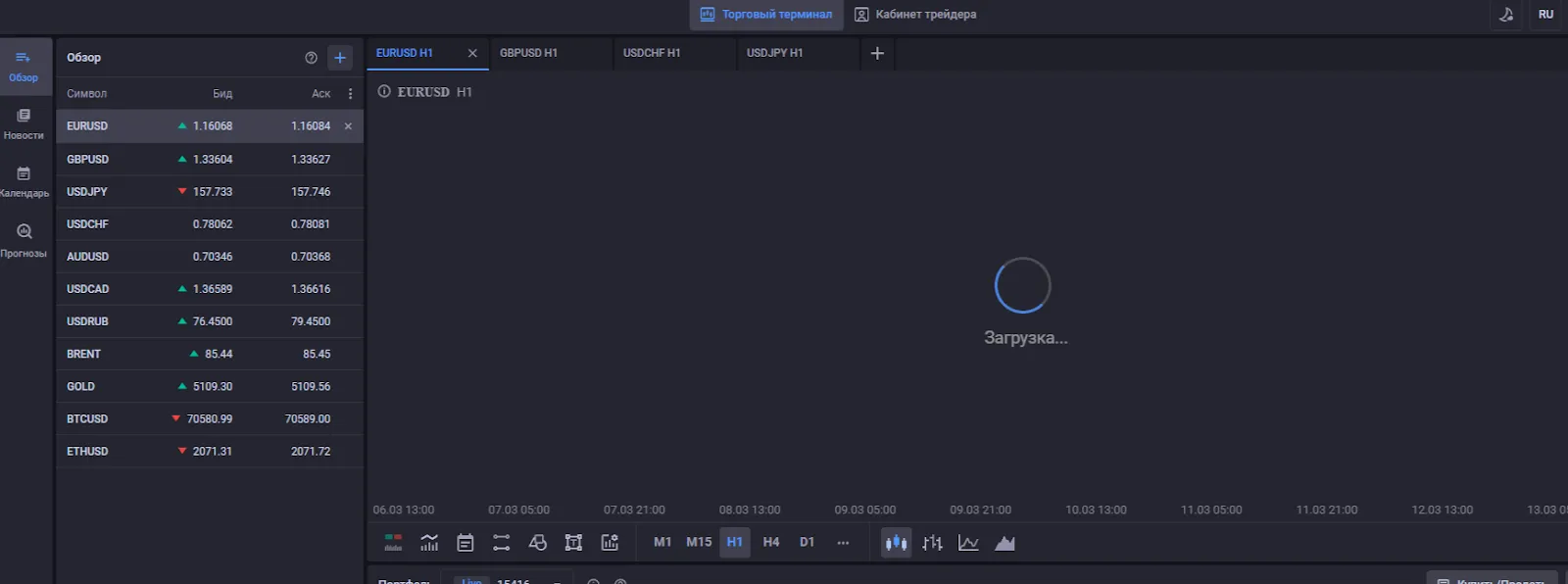Image resolution: width=1568 pixels, height=584 pixels.
Task: Open the Прогнозы sidebar panel
Action: pyautogui.click(x=24, y=241)
